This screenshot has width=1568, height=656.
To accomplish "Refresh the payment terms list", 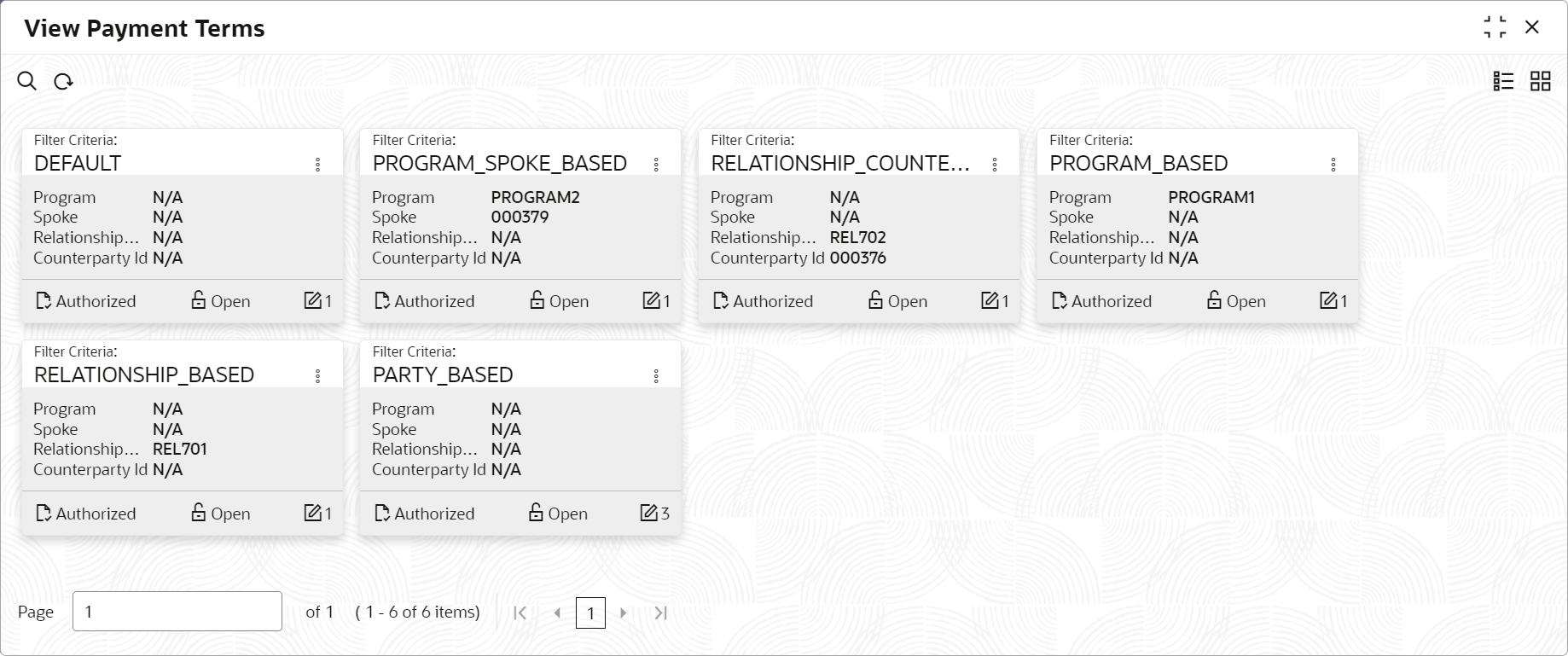I will pyautogui.click(x=63, y=81).
